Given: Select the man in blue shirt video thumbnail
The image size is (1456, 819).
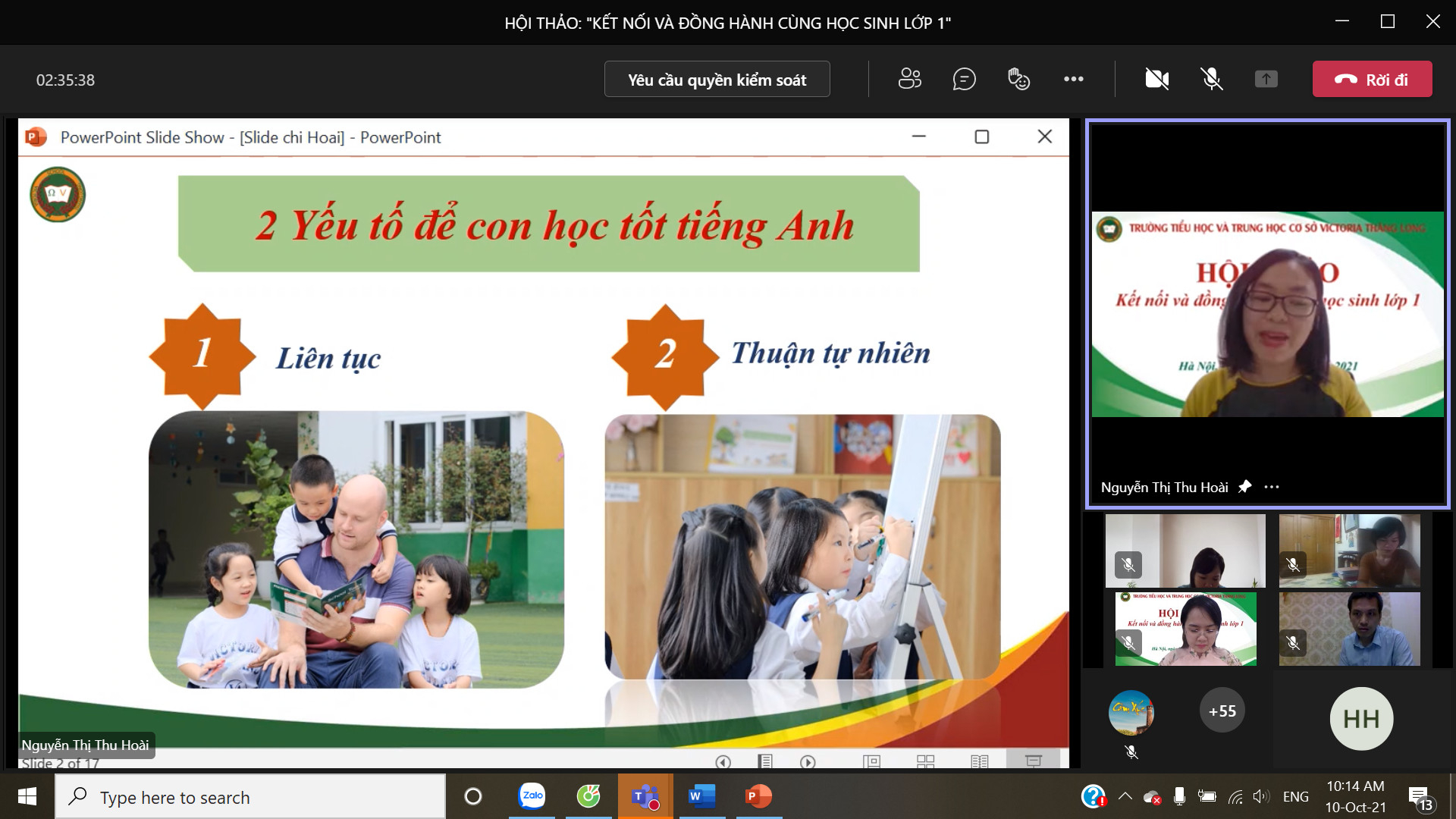Looking at the screenshot, I should pos(1349,629).
